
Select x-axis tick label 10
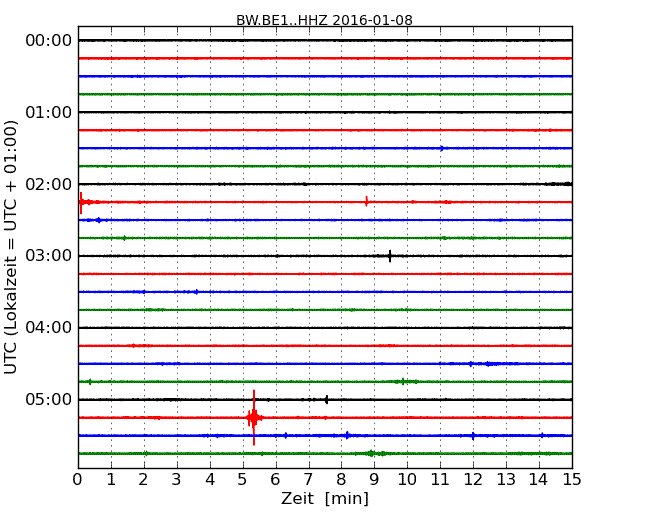click(407, 480)
